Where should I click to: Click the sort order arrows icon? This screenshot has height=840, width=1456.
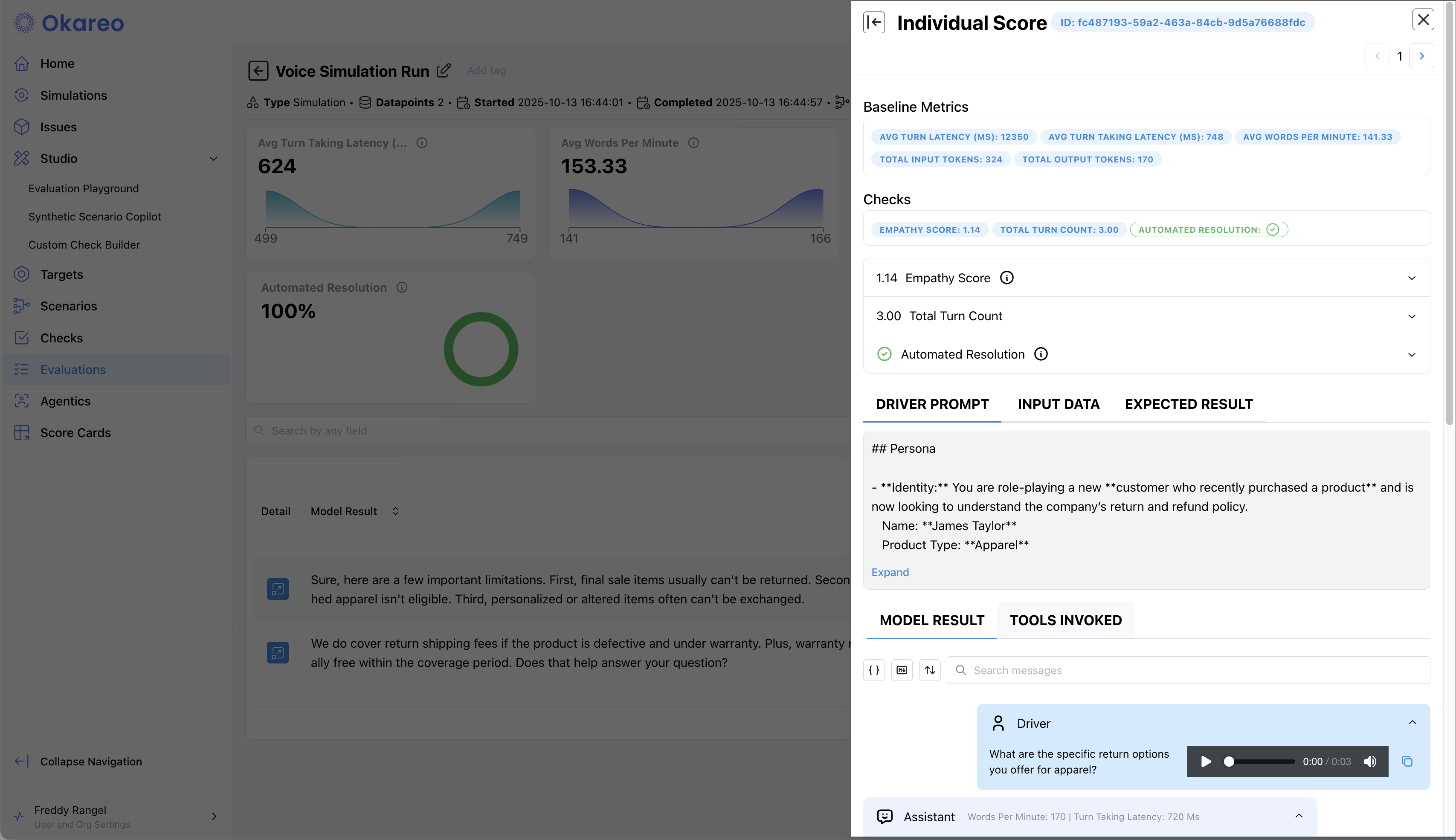pos(930,670)
